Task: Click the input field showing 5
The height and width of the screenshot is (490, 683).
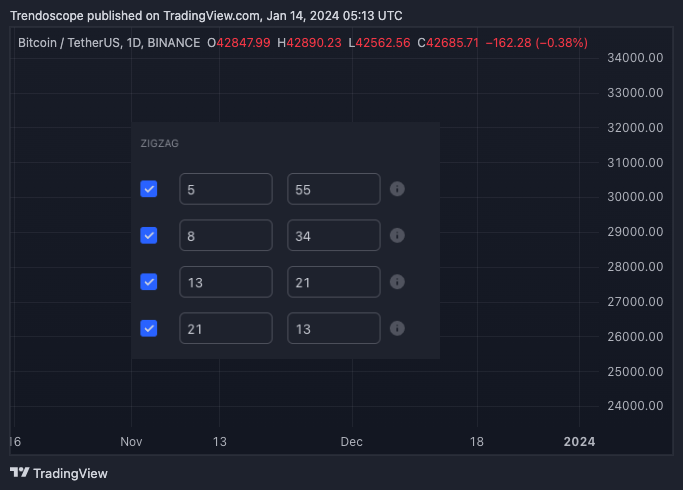Action: [x=226, y=189]
